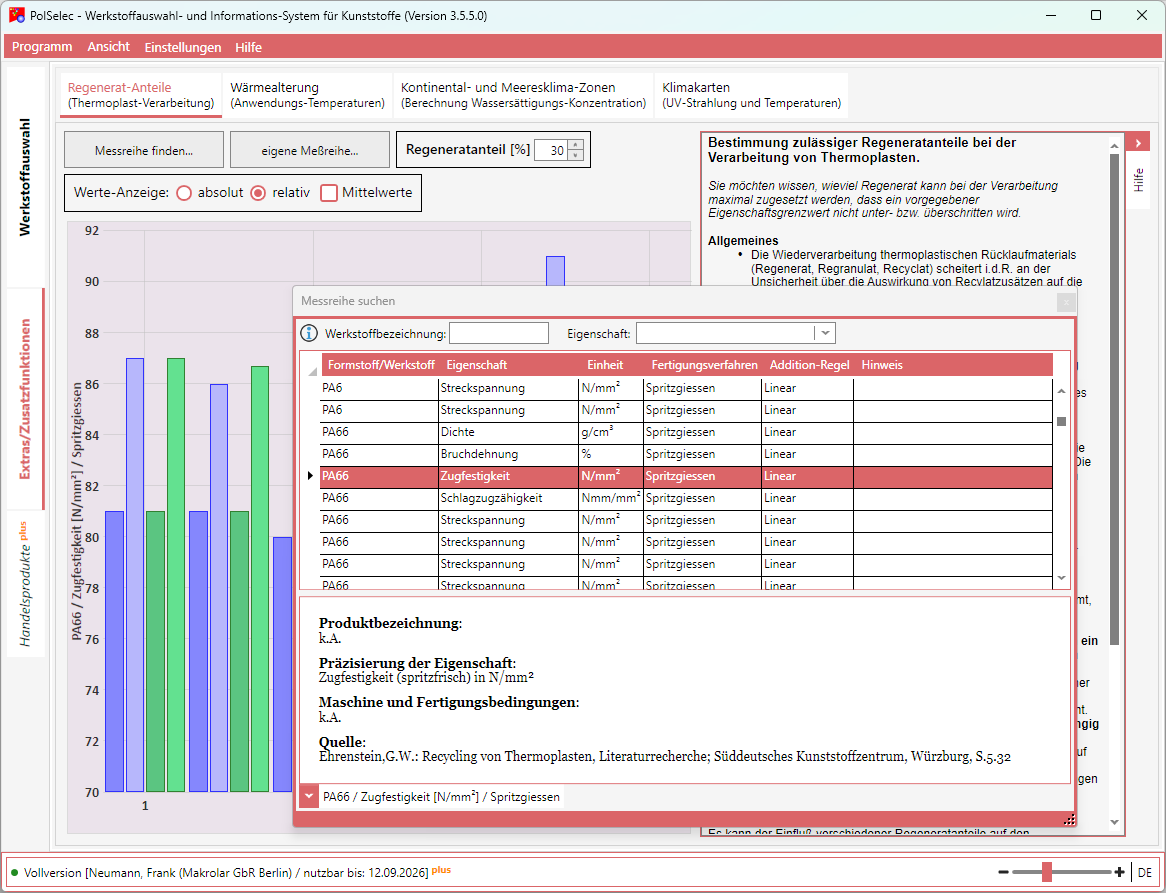Sort by the Fertigungsverfahren column header
The image size is (1166, 893).
tap(704, 365)
